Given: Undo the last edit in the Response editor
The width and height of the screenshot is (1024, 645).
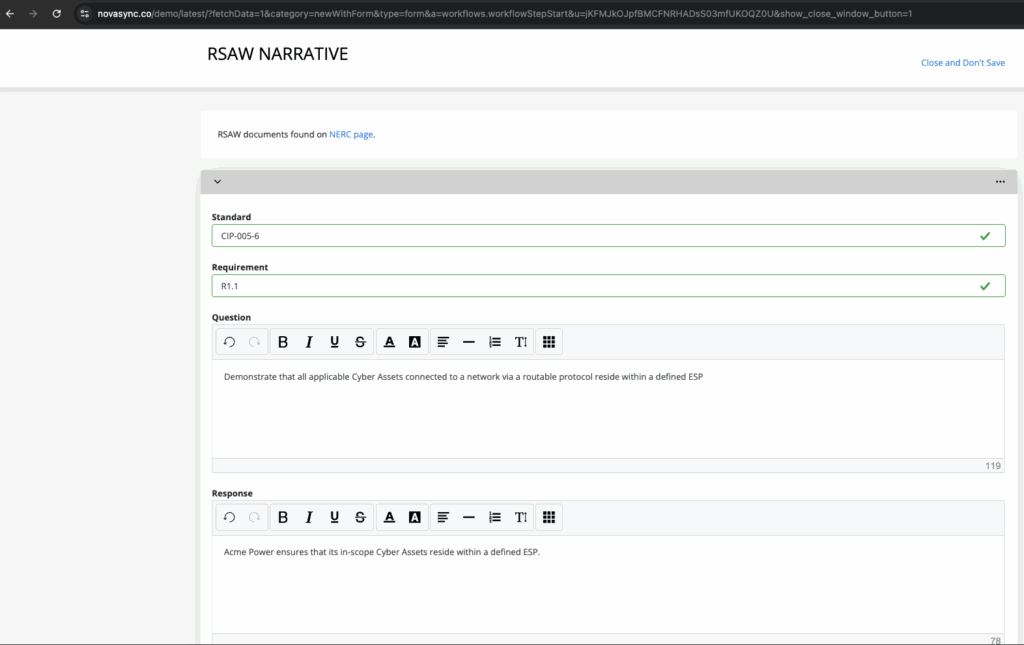Looking at the screenshot, I should click(228, 517).
